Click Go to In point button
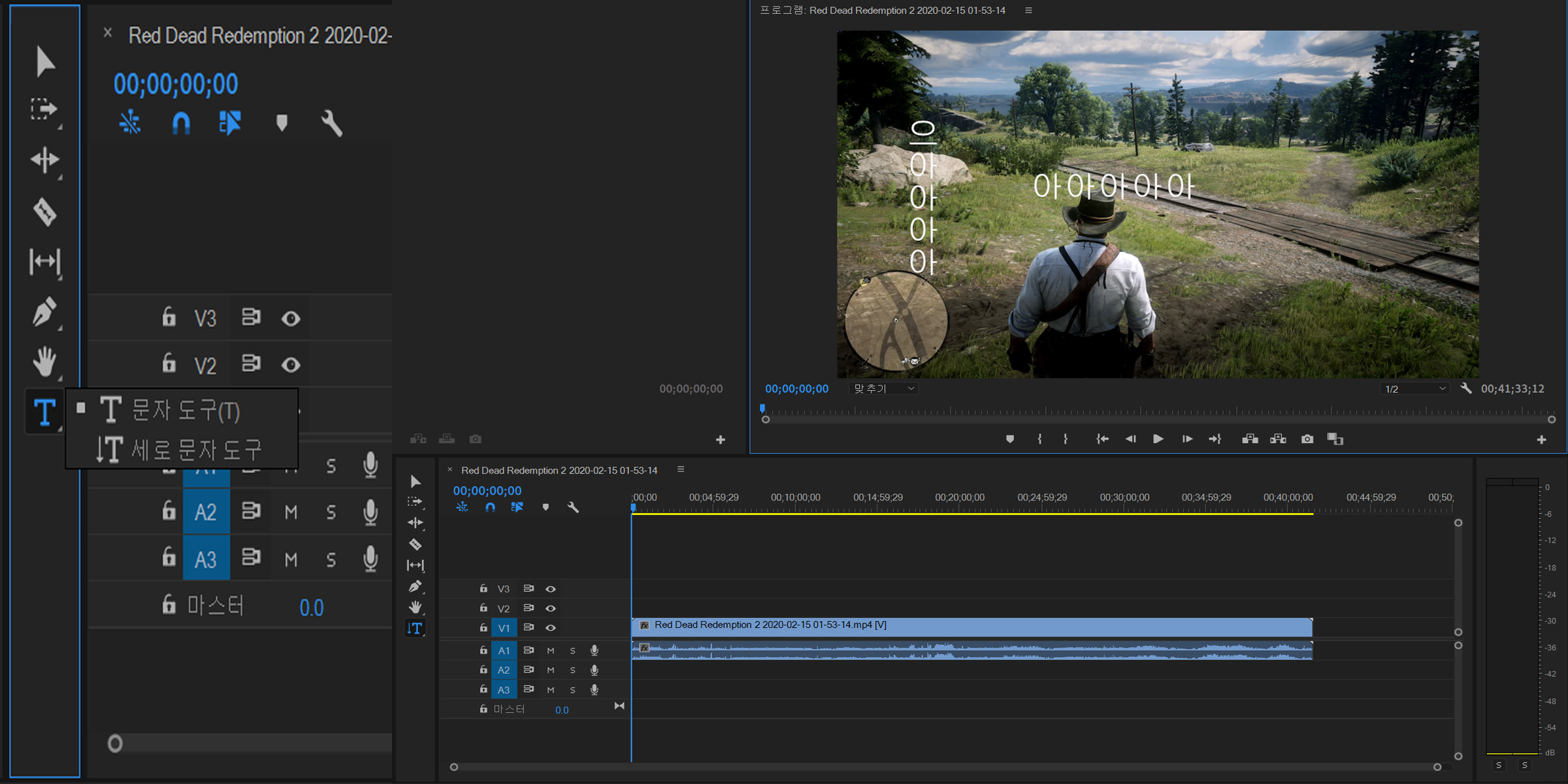The width and height of the screenshot is (1568, 784). [1102, 439]
